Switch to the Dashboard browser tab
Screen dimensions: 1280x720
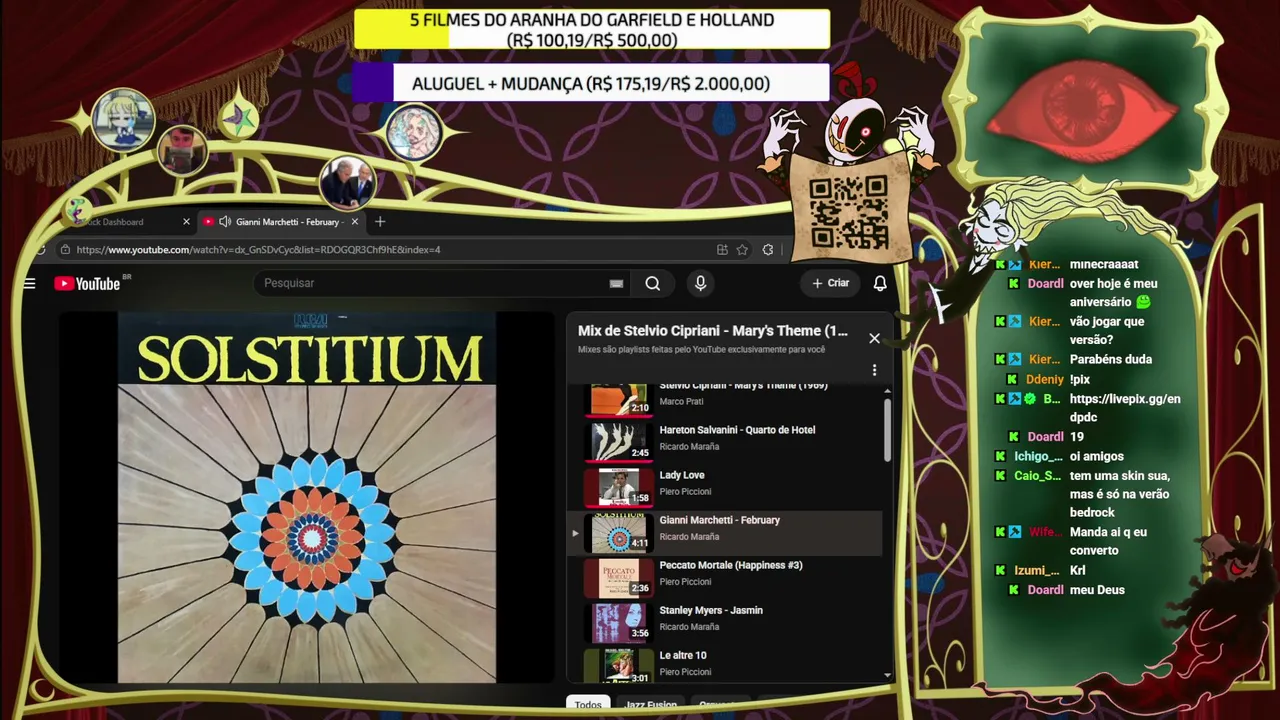pyautogui.click(x=125, y=222)
